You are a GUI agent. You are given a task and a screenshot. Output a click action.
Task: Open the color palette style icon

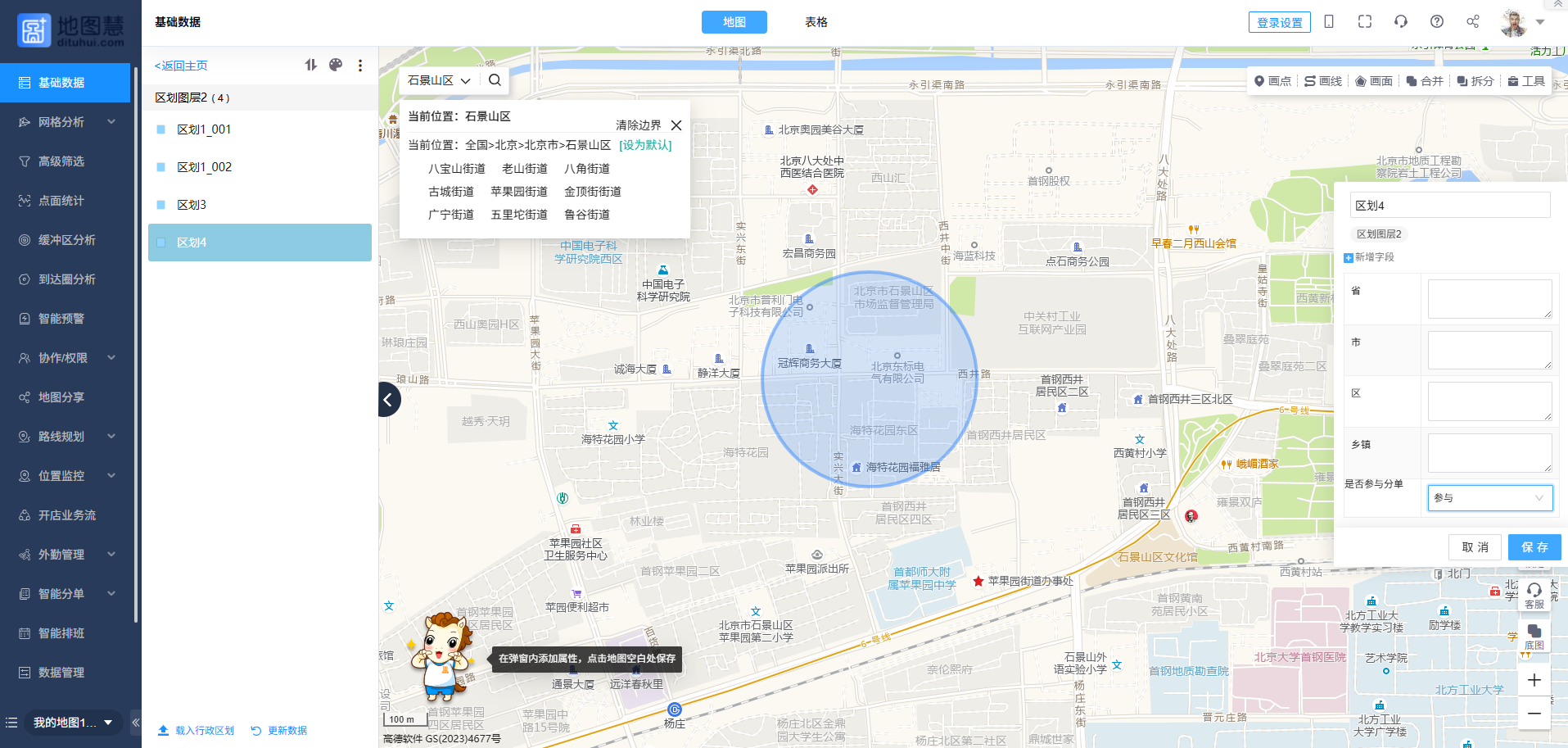(x=336, y=66)
